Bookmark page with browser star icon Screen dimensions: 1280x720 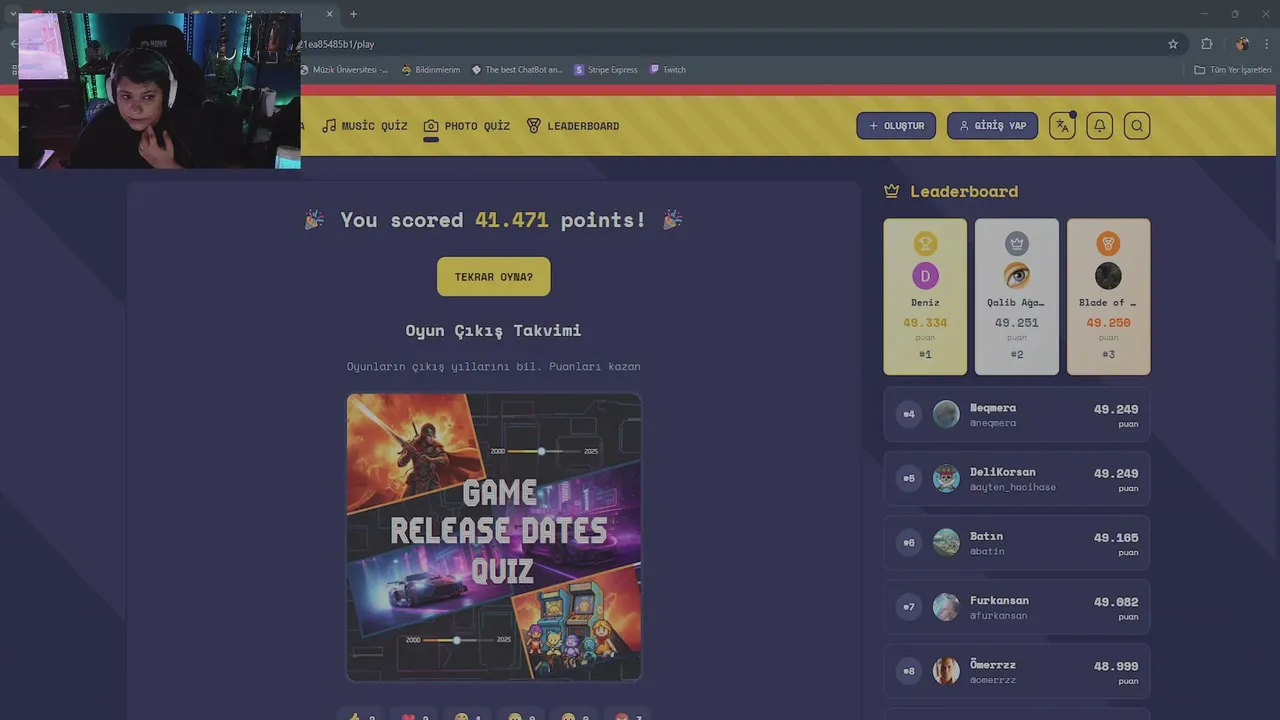[x=1173, y=44]
